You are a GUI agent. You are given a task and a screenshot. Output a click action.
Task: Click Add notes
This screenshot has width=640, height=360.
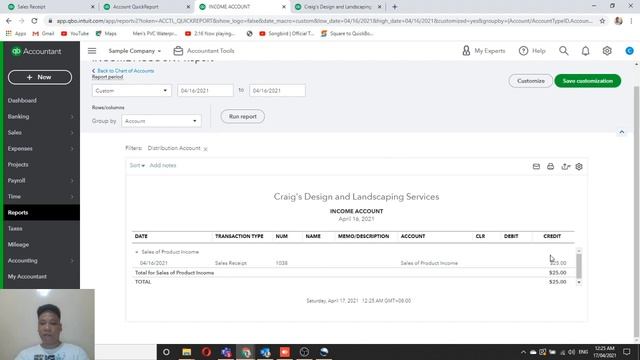coord(163,165)
